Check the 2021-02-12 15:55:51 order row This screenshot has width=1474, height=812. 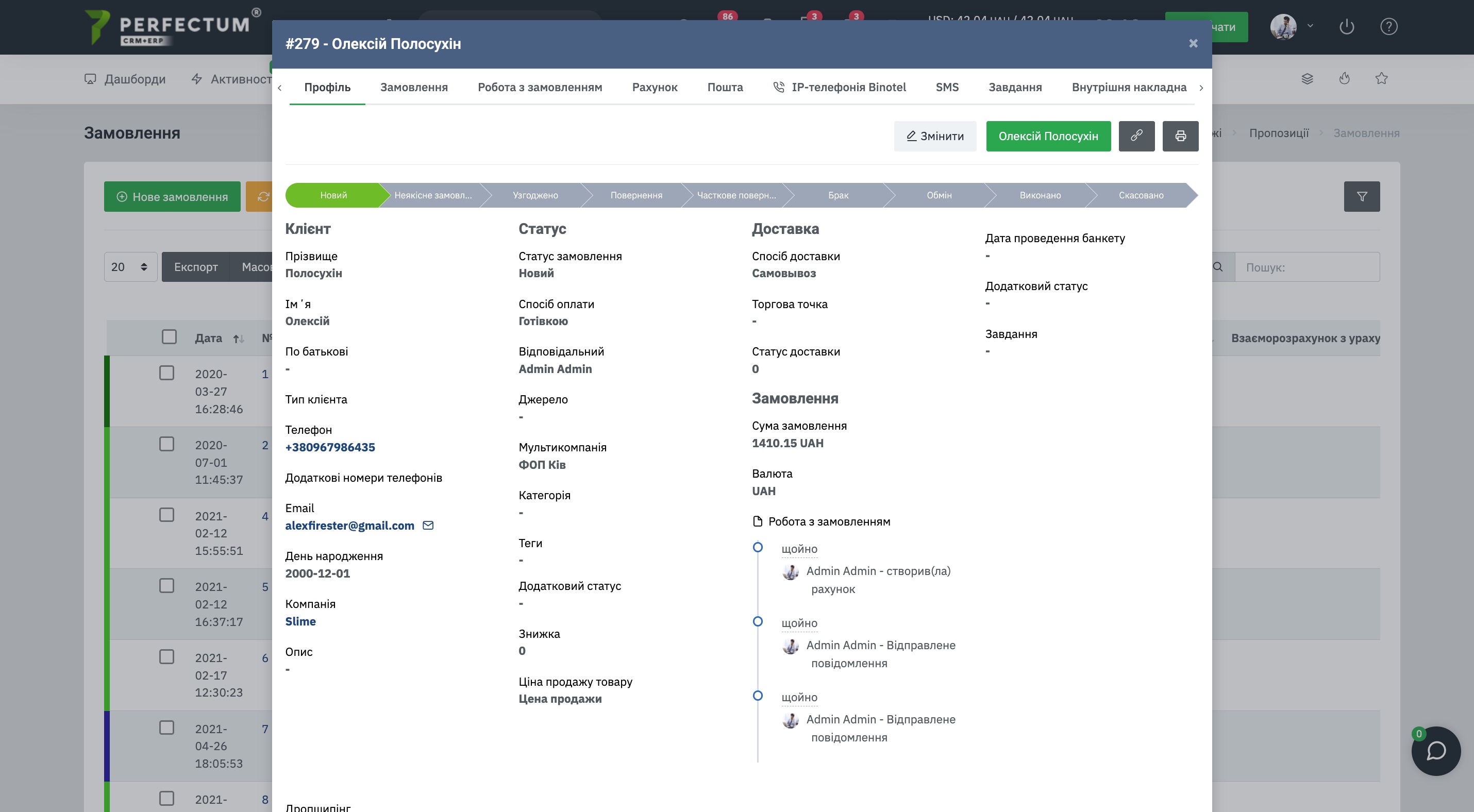pos(166,515)
